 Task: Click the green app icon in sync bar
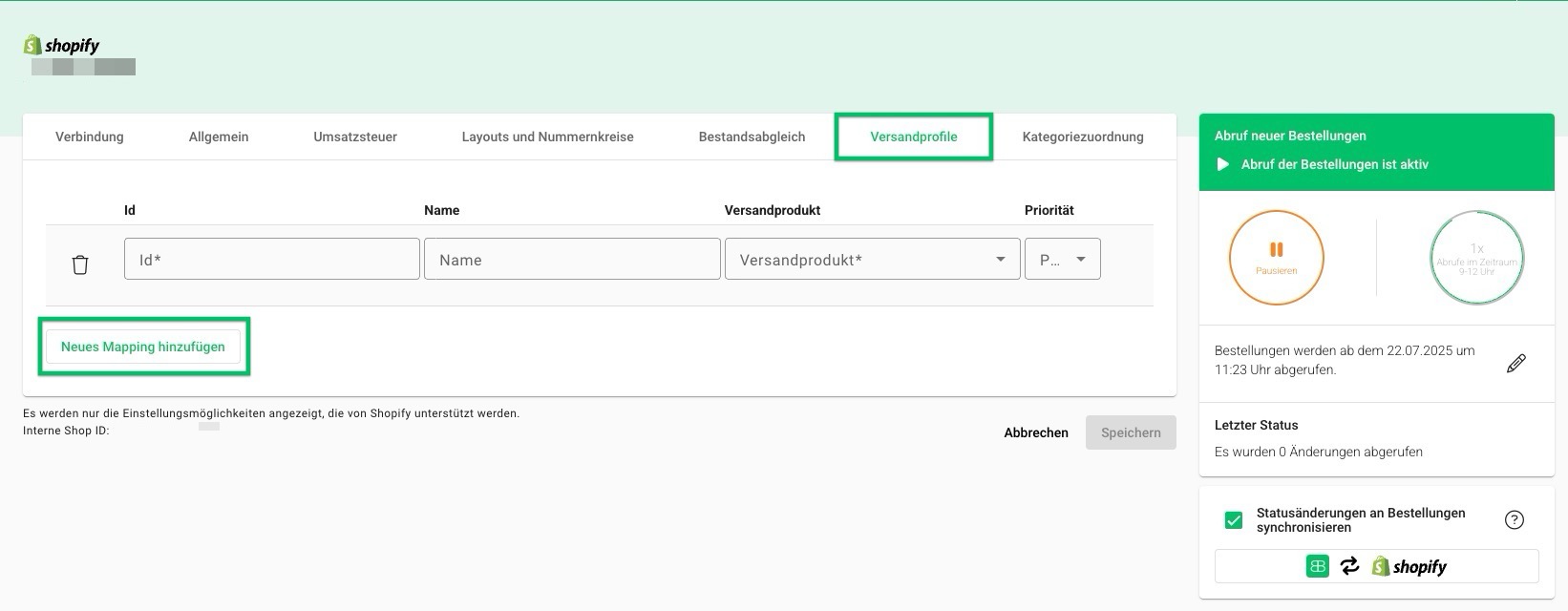pyautogui.click(x=1317, y=566)
